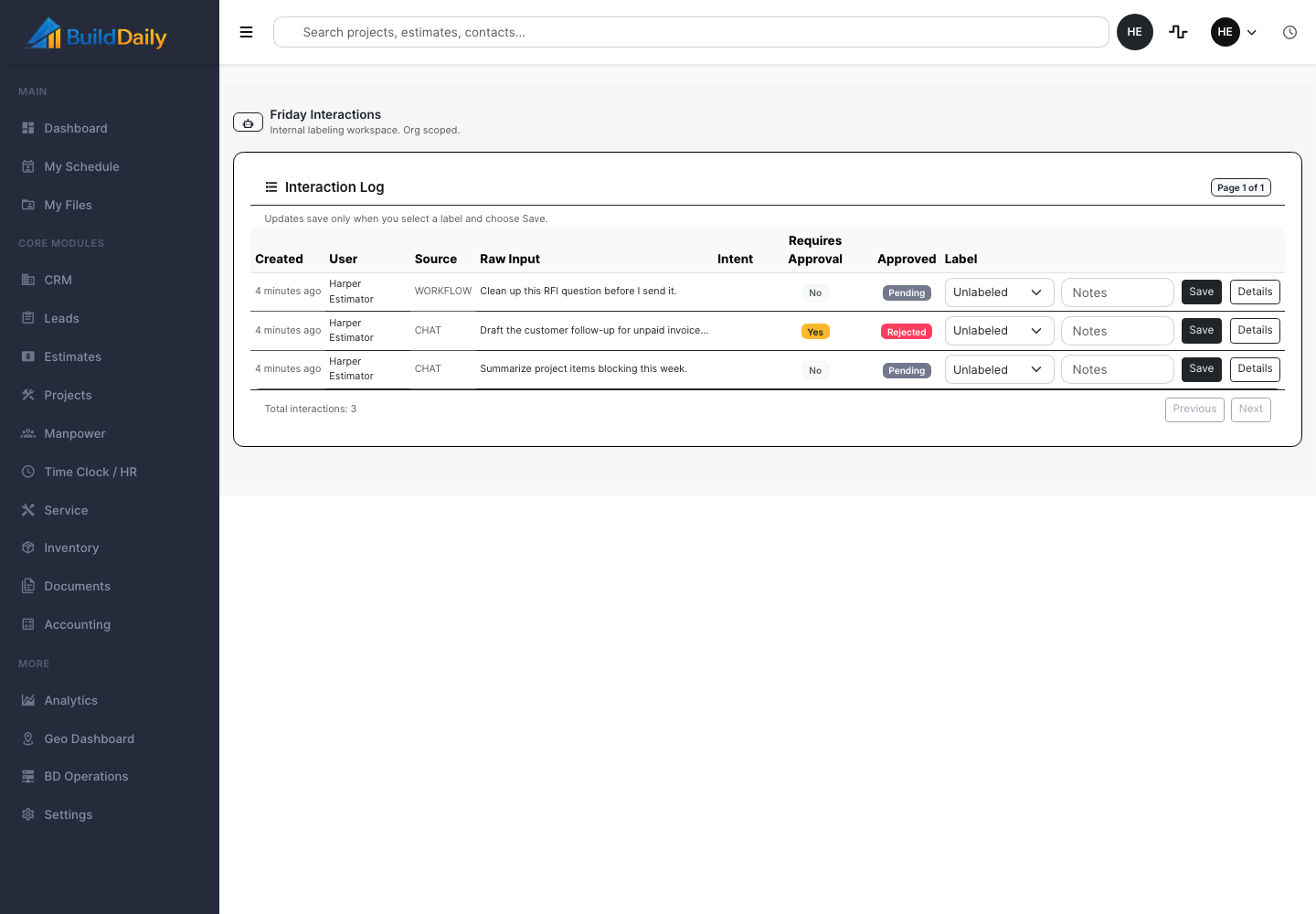The width and height of the screenshot is (1316, 914).
Task: Click the My Files folder icon
Action: point(28,205)
